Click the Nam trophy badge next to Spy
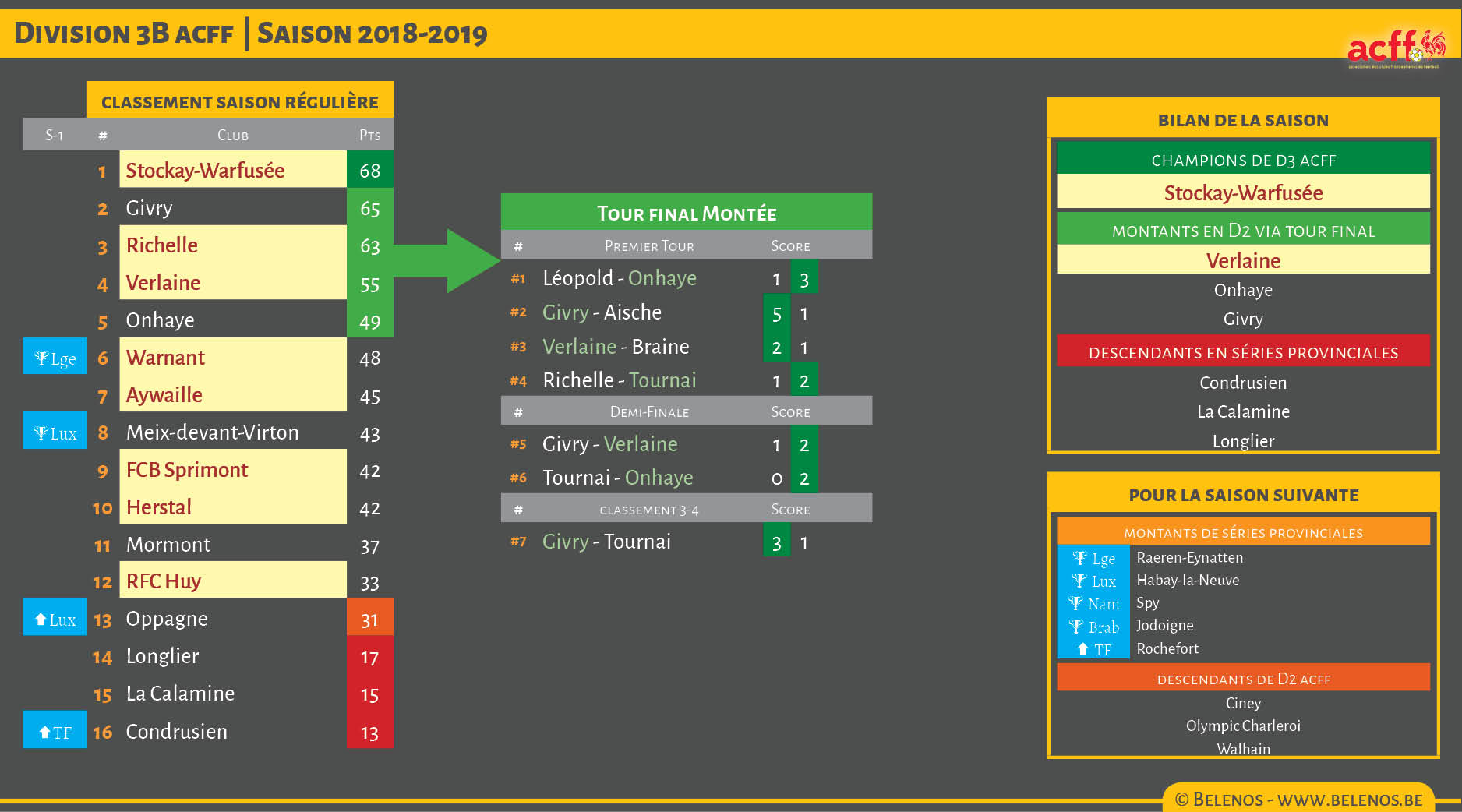The width and height of the screenshot is (1462, 812). pos(1093,603)
